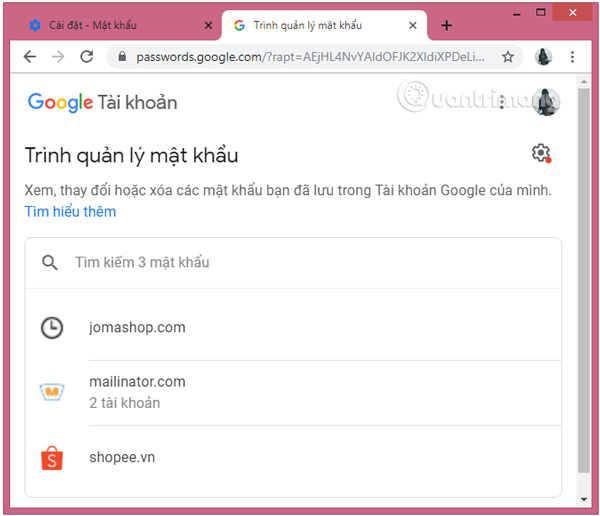Bookmark this page with the star icon
Screen dimensions: 600x516
(x=508, y=57)
